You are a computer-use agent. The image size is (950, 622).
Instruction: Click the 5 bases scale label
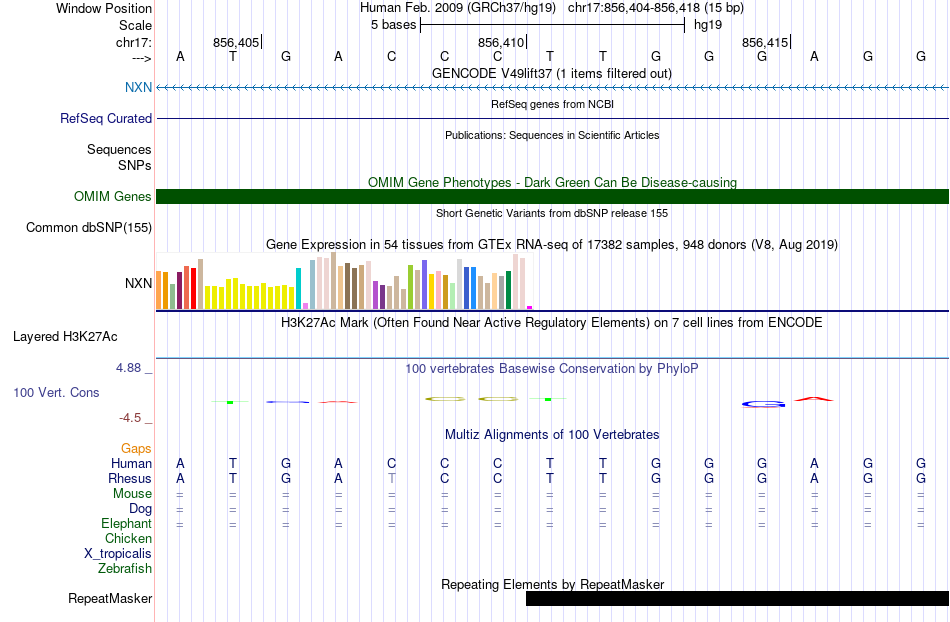tap(394, 25)
